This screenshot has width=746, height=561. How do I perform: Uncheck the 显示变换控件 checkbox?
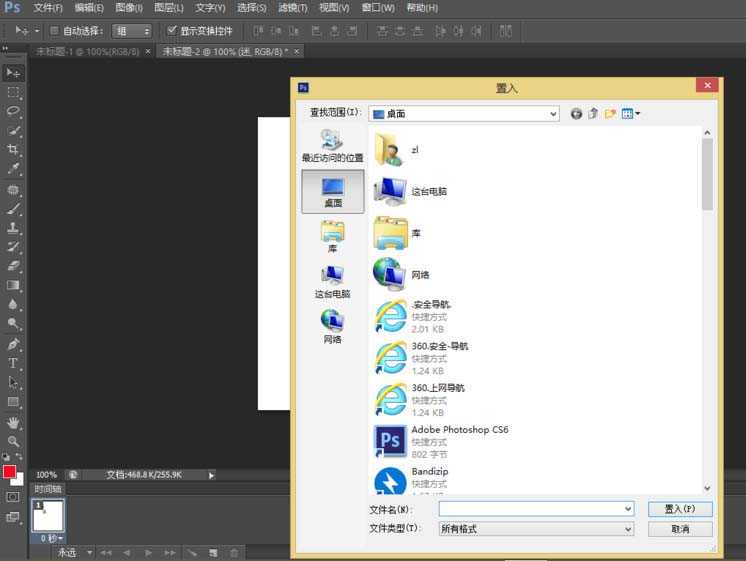pos(172,31)
